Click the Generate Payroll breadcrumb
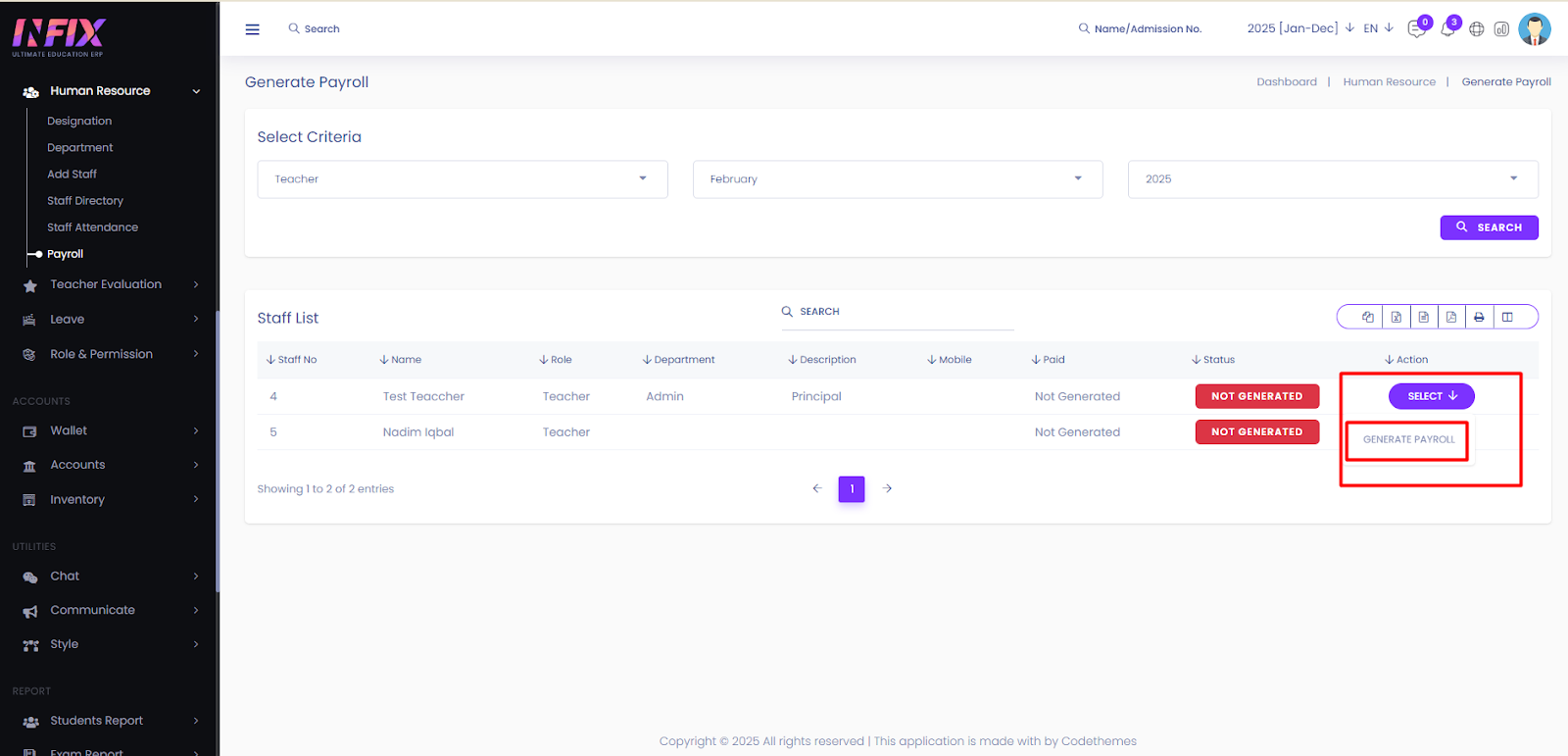The image size is (1568, 756). [1506, 82]
